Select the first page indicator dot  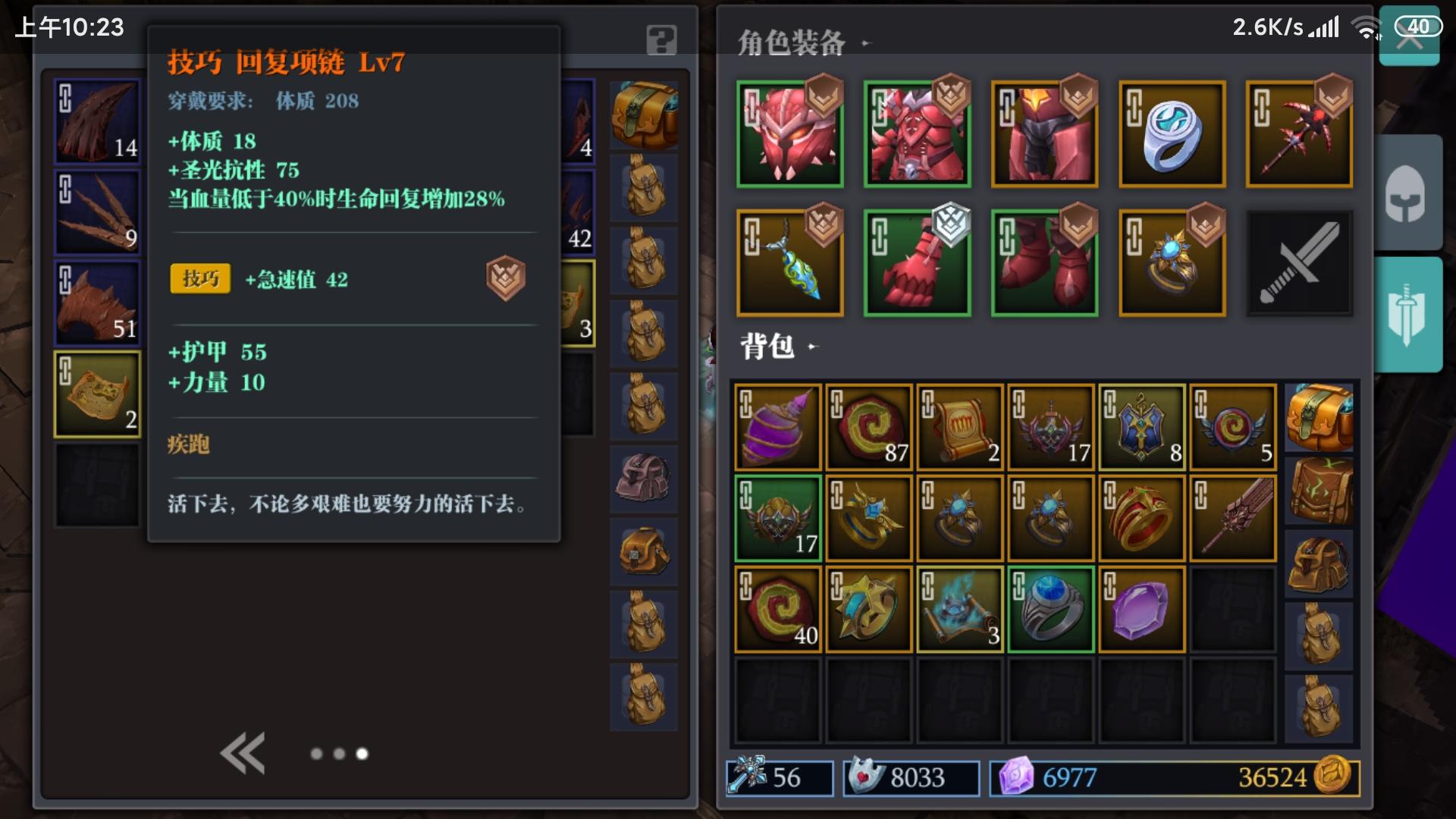316,754
